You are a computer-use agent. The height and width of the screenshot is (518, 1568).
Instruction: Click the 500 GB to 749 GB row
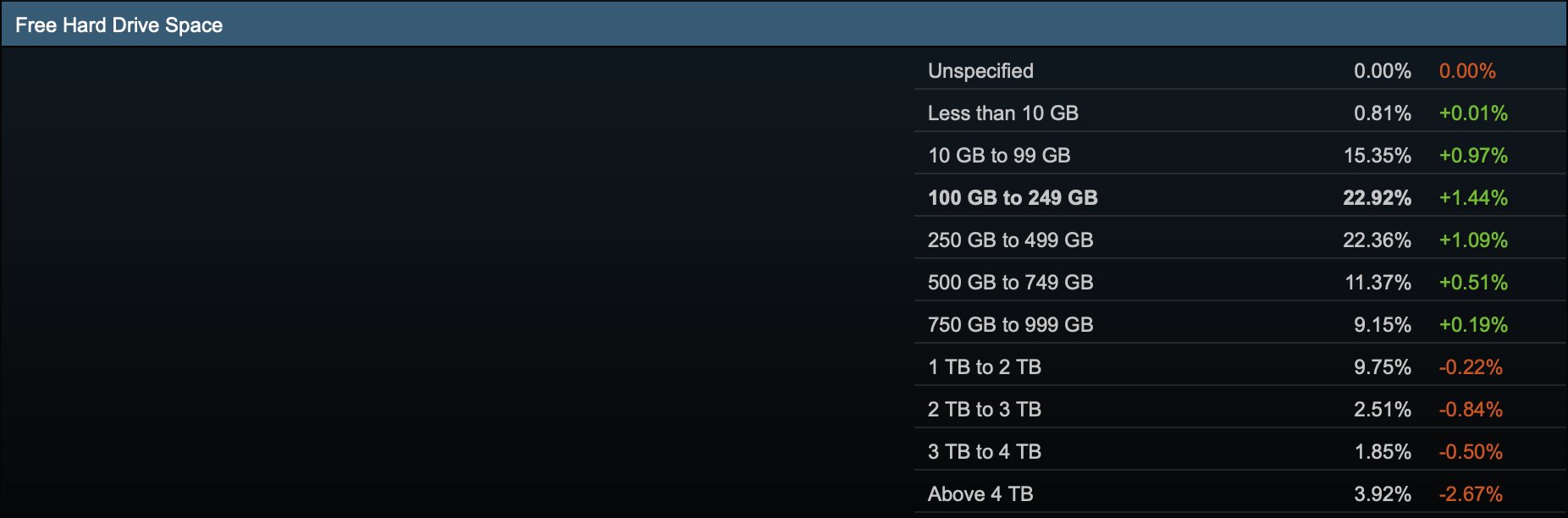click(x=1240, y=280)
